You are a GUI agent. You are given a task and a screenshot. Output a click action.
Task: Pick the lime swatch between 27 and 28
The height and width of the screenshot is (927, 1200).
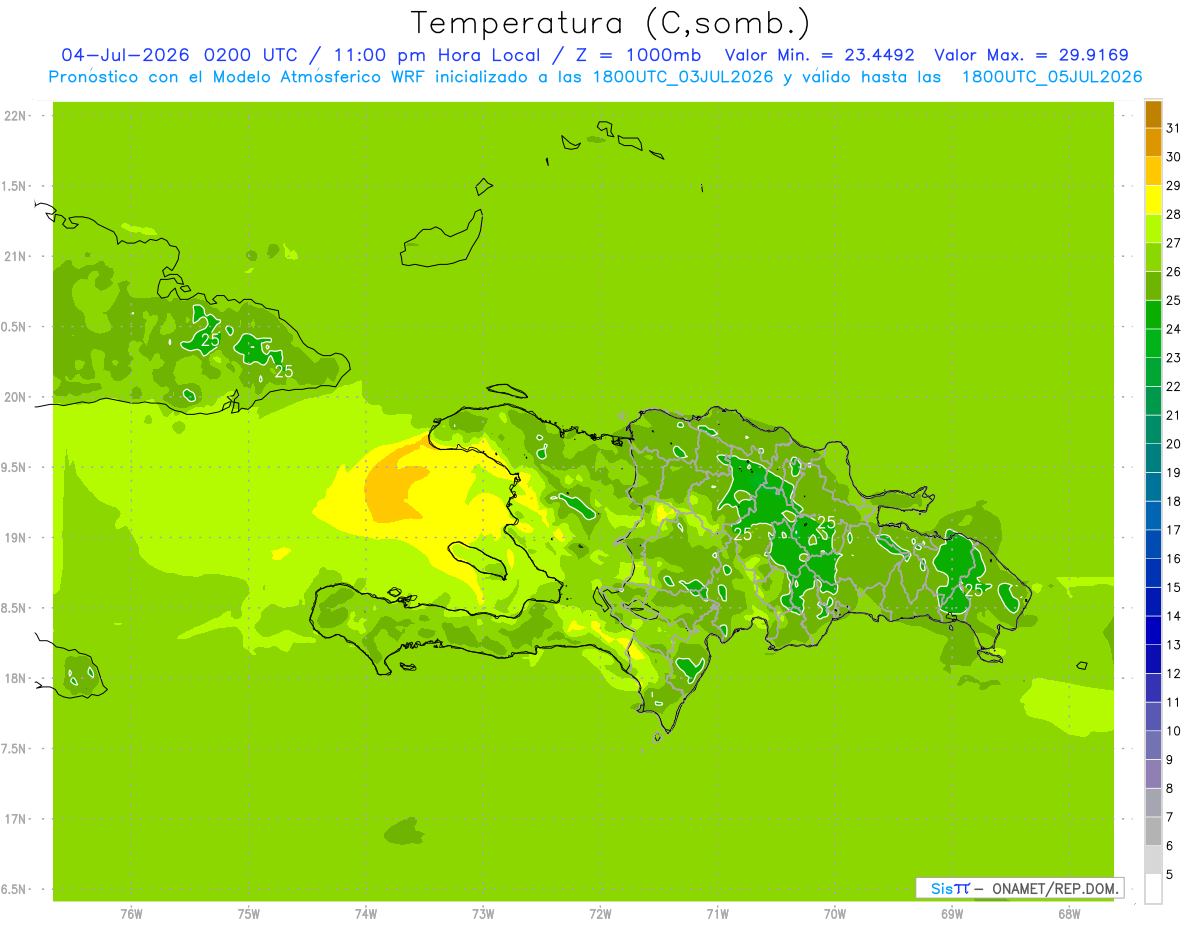click(x=1153, y=229)
